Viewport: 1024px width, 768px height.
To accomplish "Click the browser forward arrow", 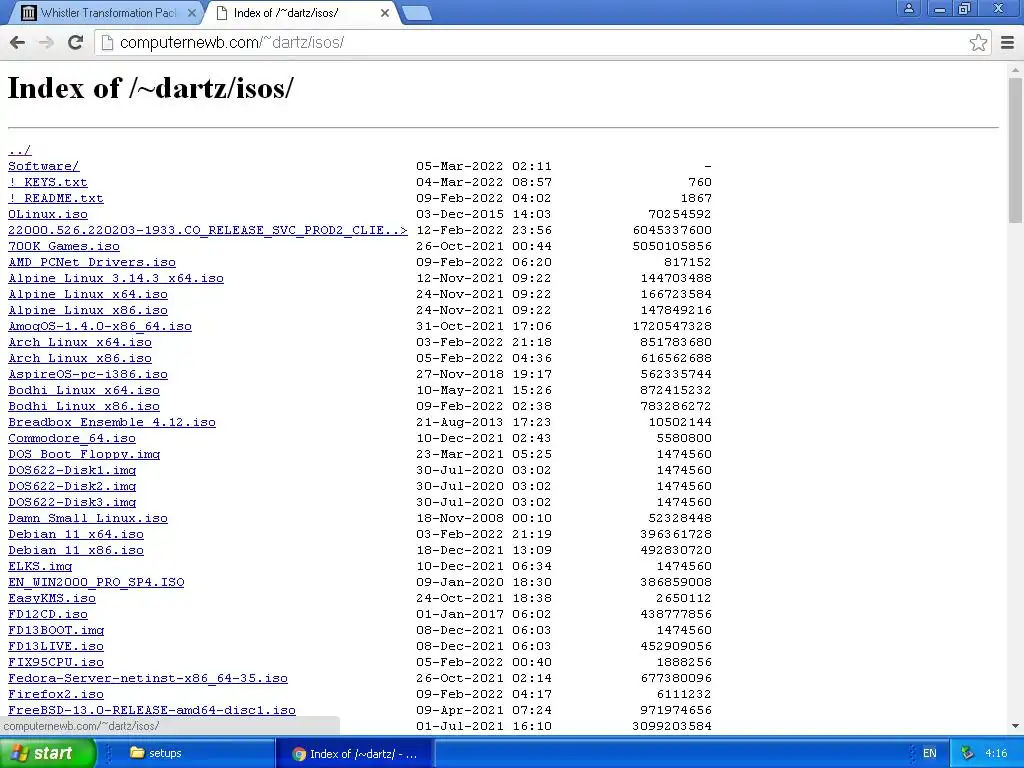I will [46, 42].
